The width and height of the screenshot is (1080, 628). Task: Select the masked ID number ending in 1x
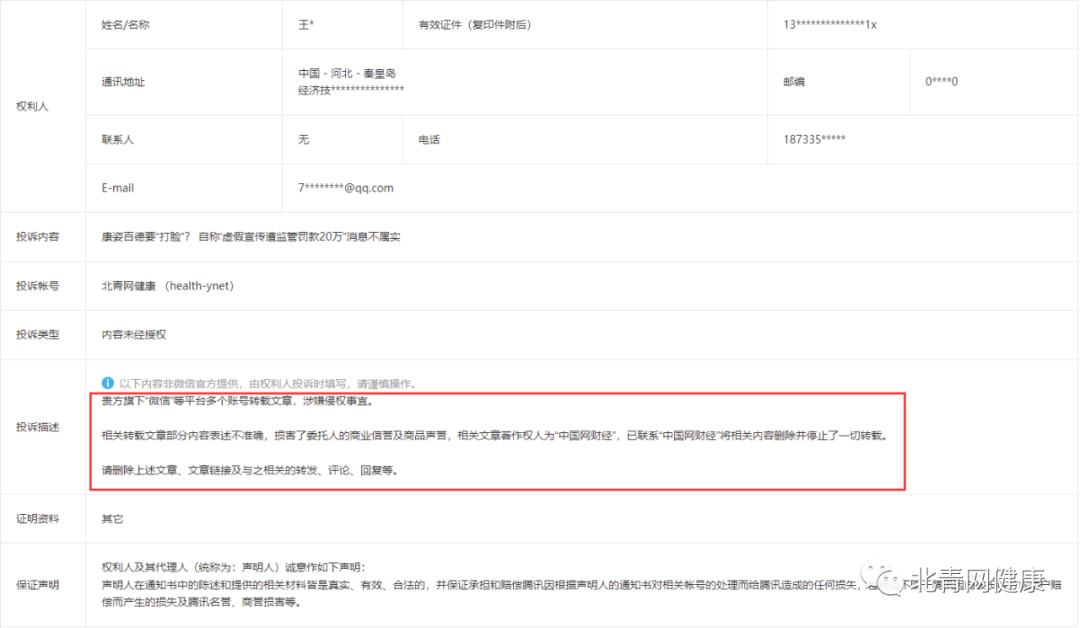(830, 25)
